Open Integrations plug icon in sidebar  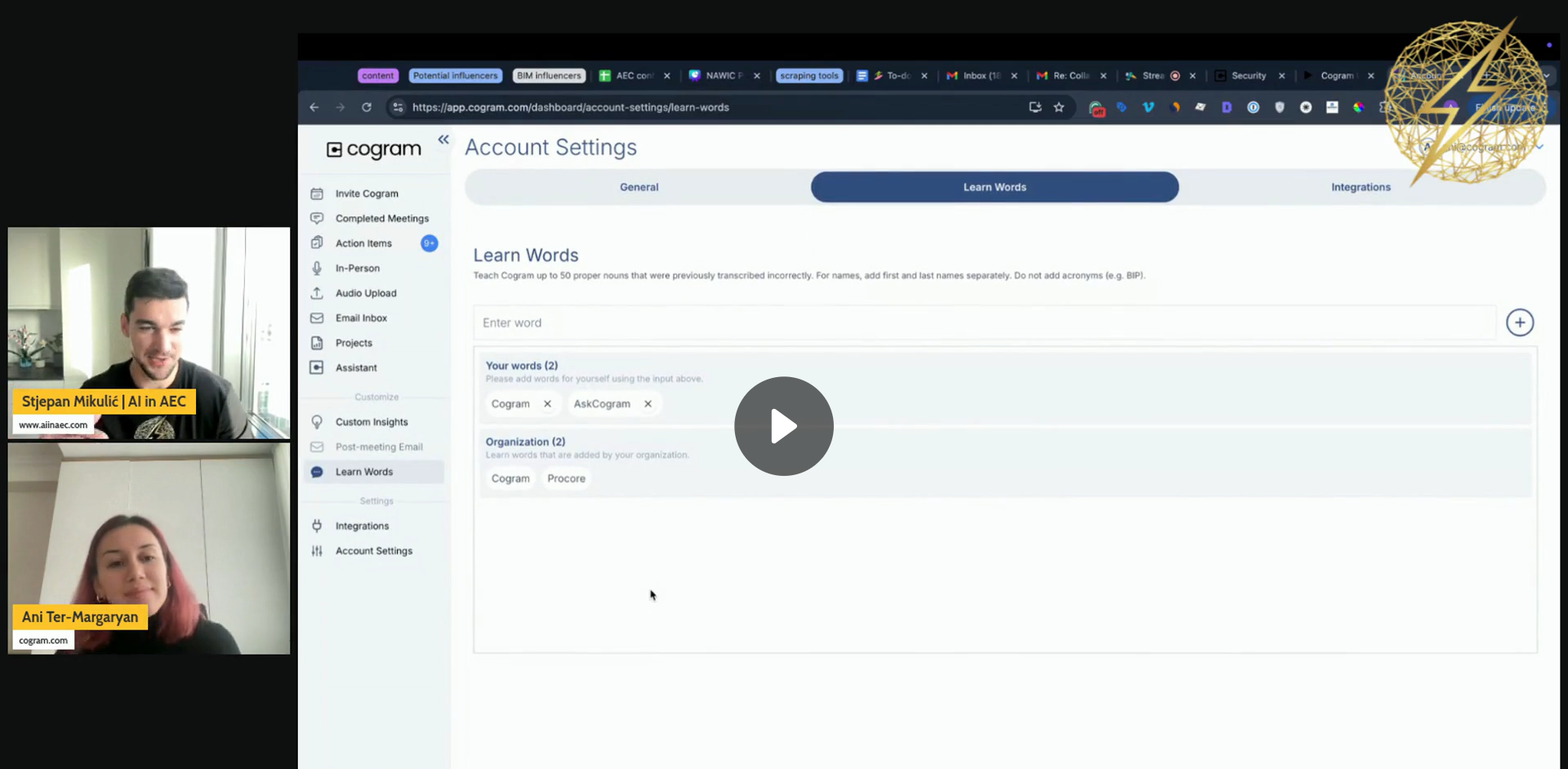(317, 527)
